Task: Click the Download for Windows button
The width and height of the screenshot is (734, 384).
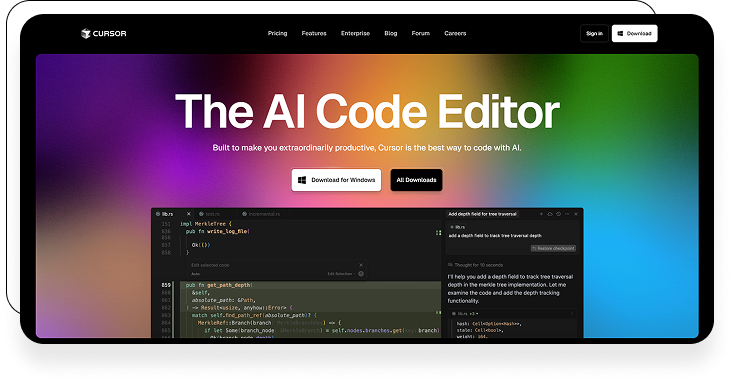Action: (x=337, y=180)
